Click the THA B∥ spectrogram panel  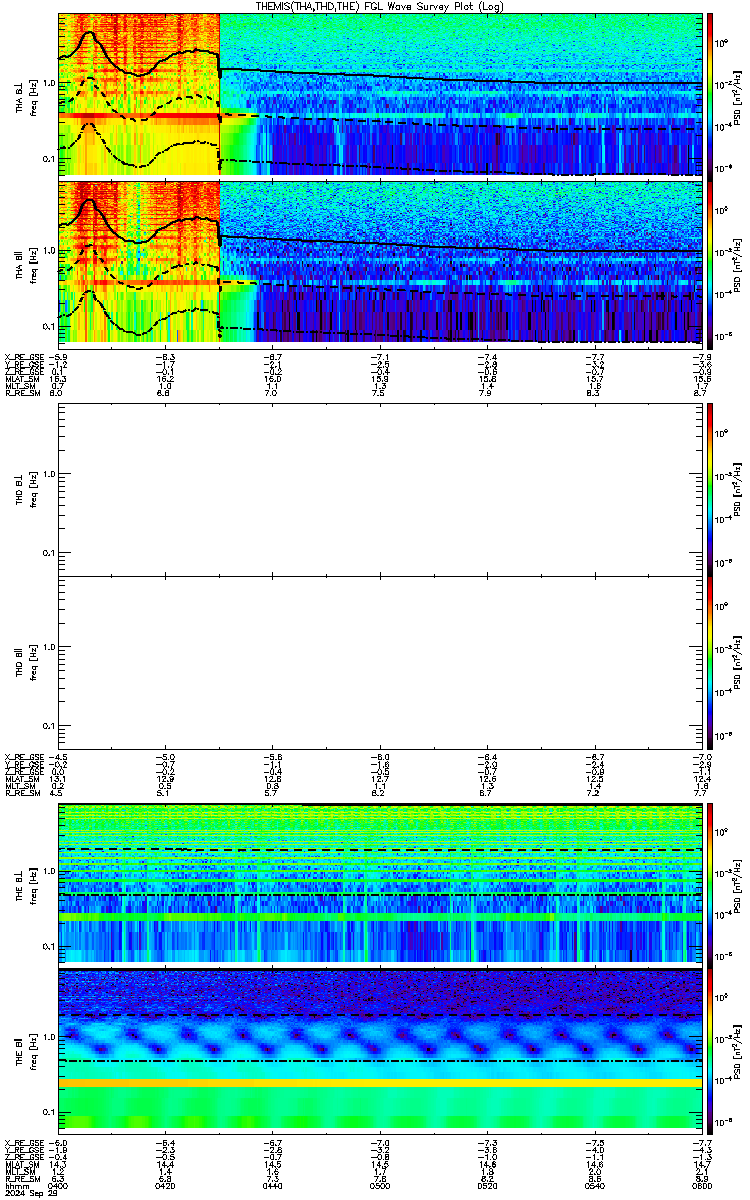coord(380,262)
